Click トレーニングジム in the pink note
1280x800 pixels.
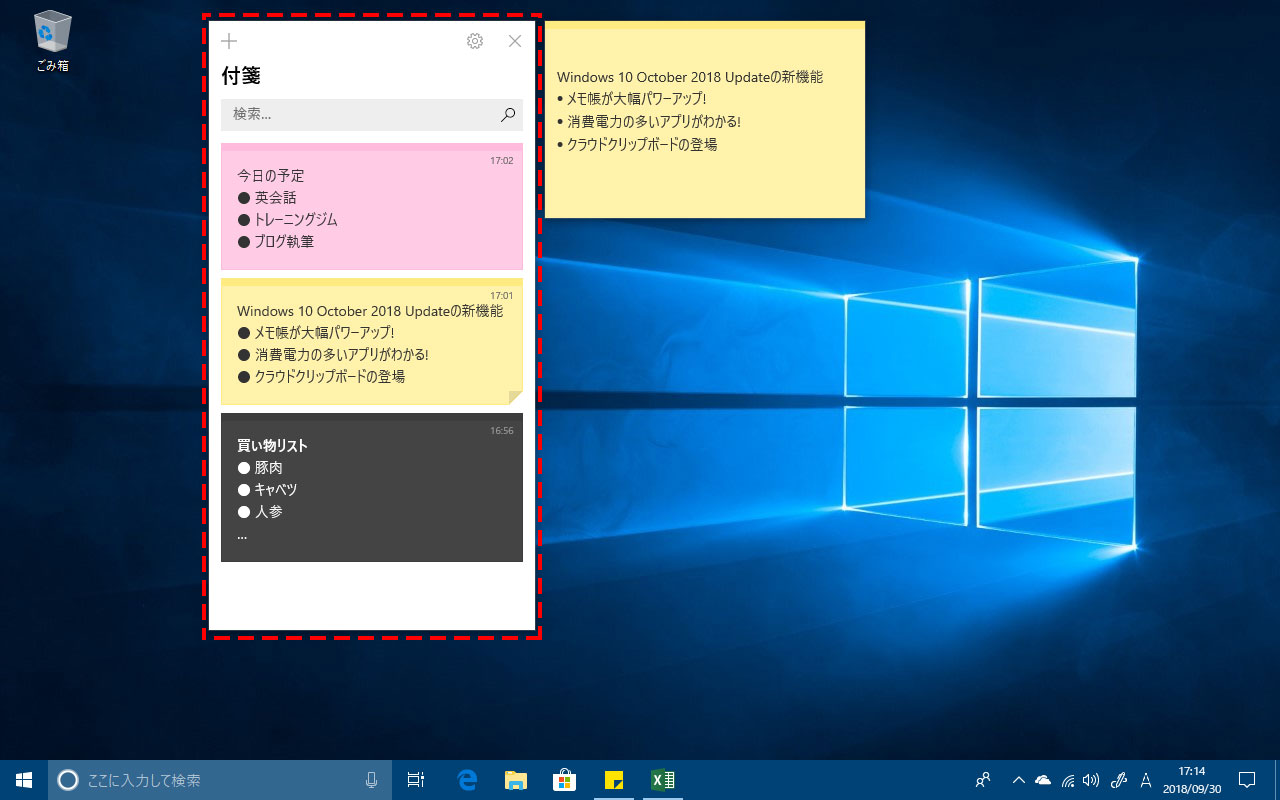(296, 220)
